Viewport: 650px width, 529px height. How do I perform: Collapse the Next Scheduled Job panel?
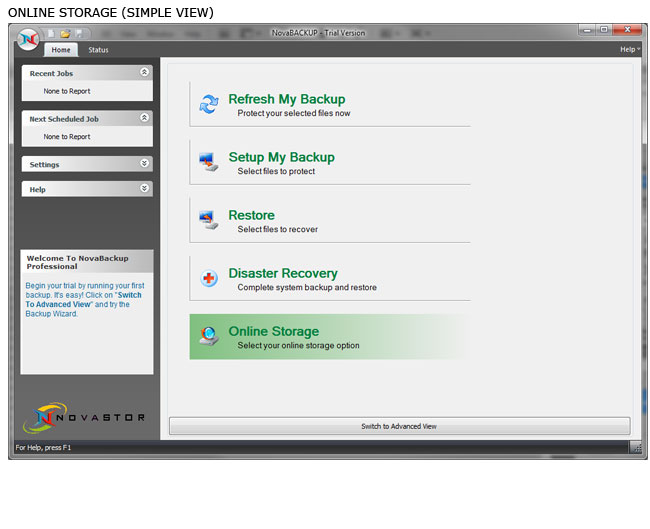144,118
